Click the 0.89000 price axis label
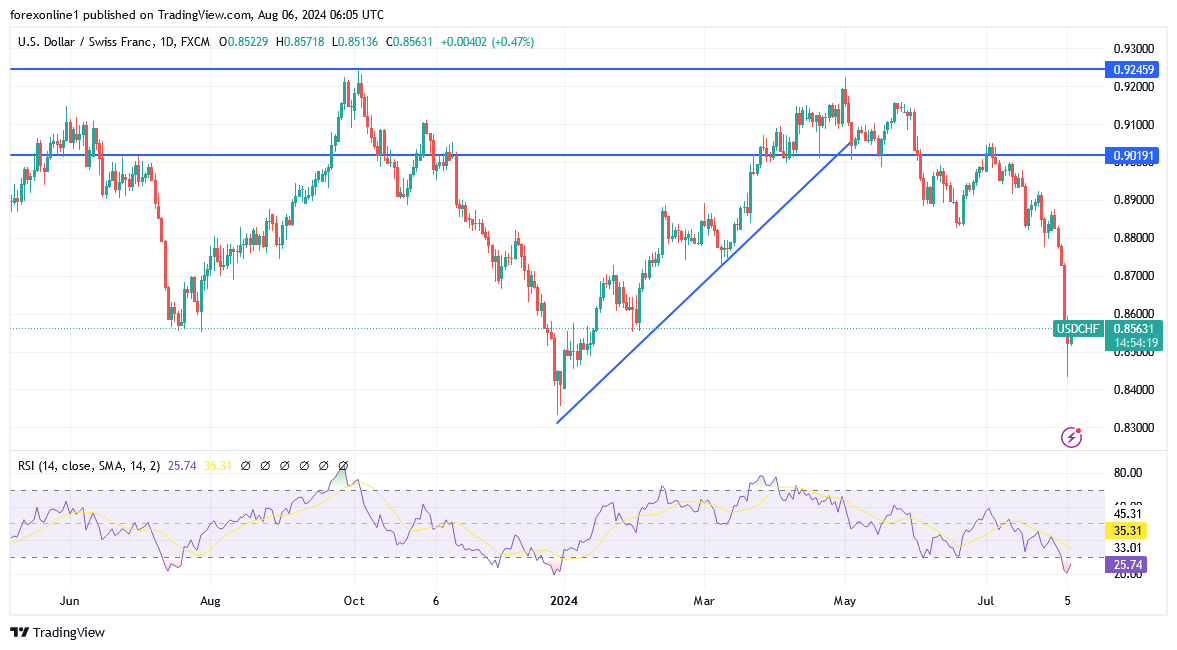 (x=1133, y=200)
